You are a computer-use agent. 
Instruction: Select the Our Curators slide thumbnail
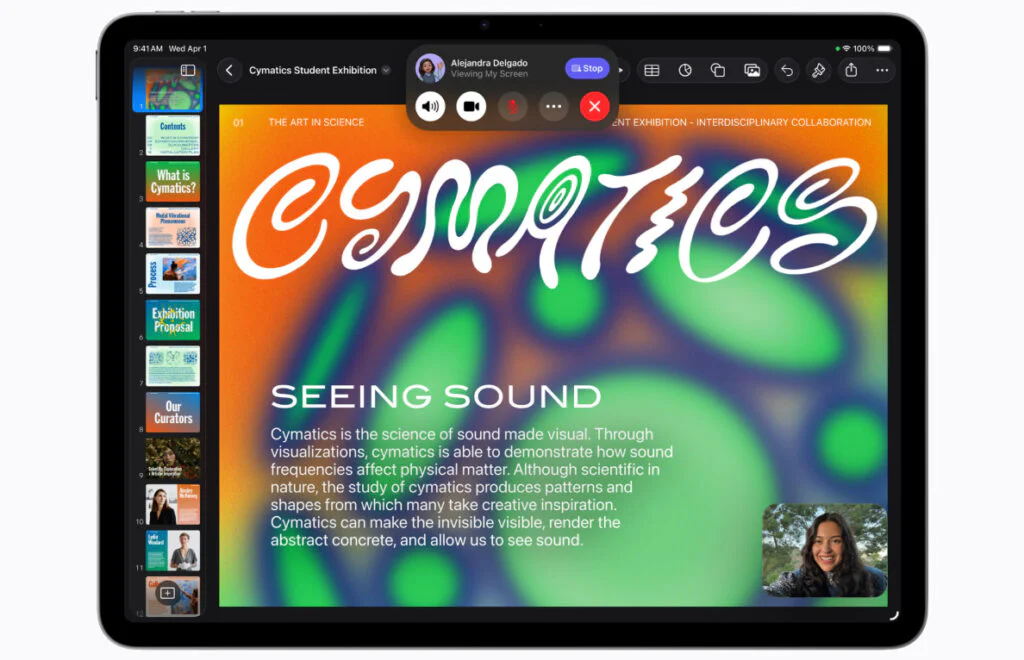click(x=172, y=412)
